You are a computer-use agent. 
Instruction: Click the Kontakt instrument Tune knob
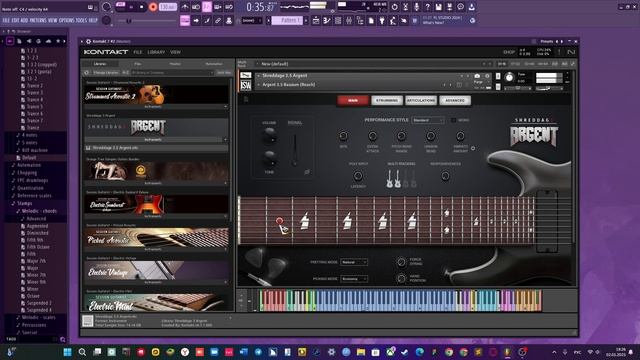(509, 77)
